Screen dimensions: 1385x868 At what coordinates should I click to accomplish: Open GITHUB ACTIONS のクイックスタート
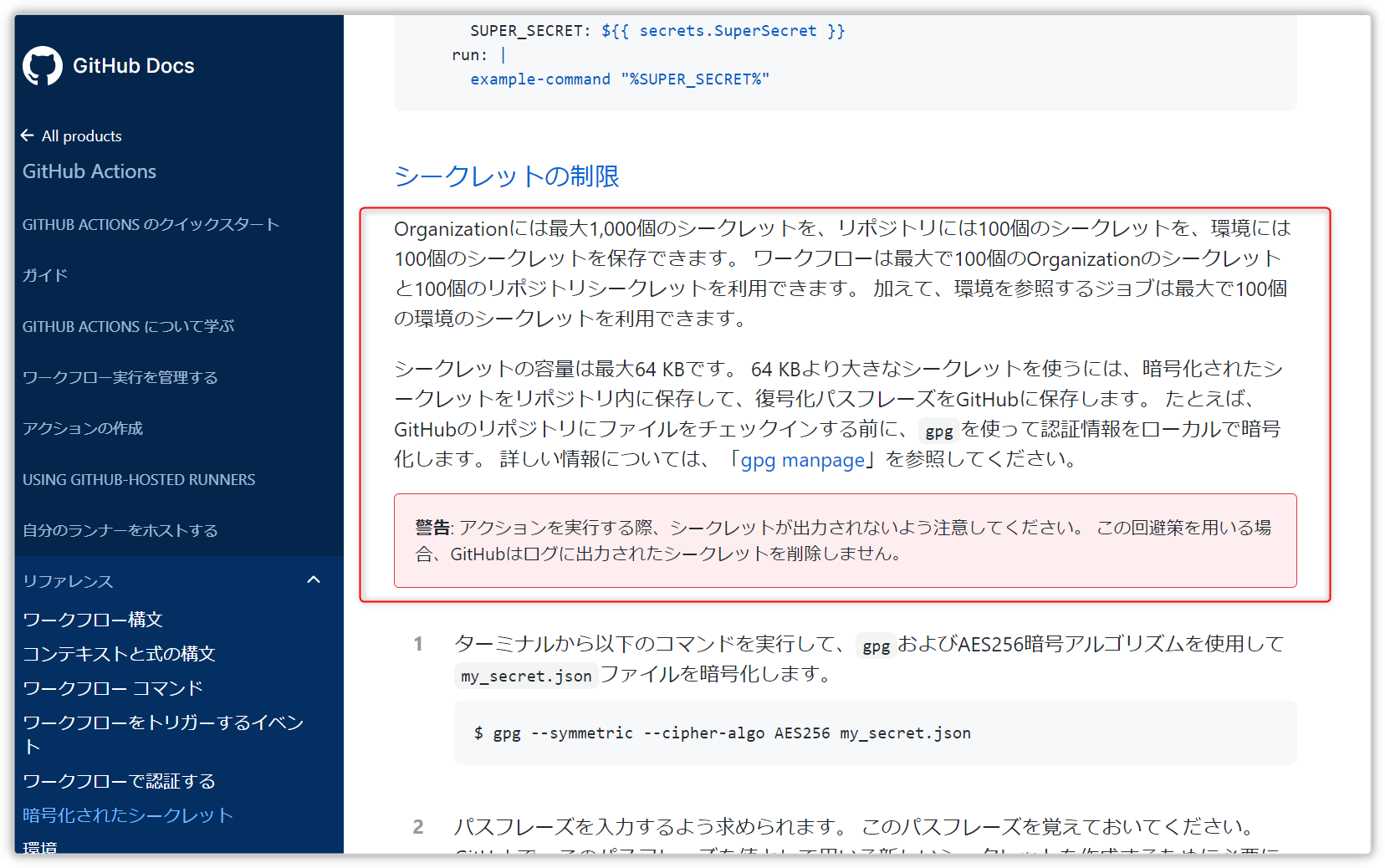(x=151, y=225)
